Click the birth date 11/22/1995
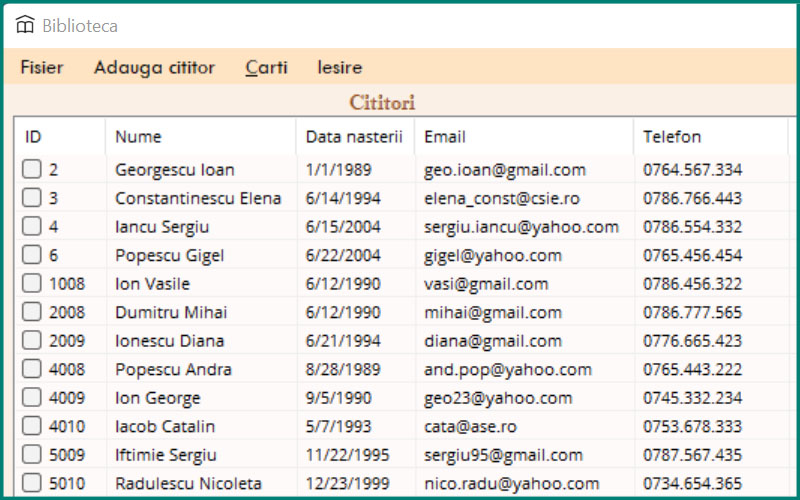The width and height of the screenshot is (800, 500). pyautogui.click(x=348, y=455)
